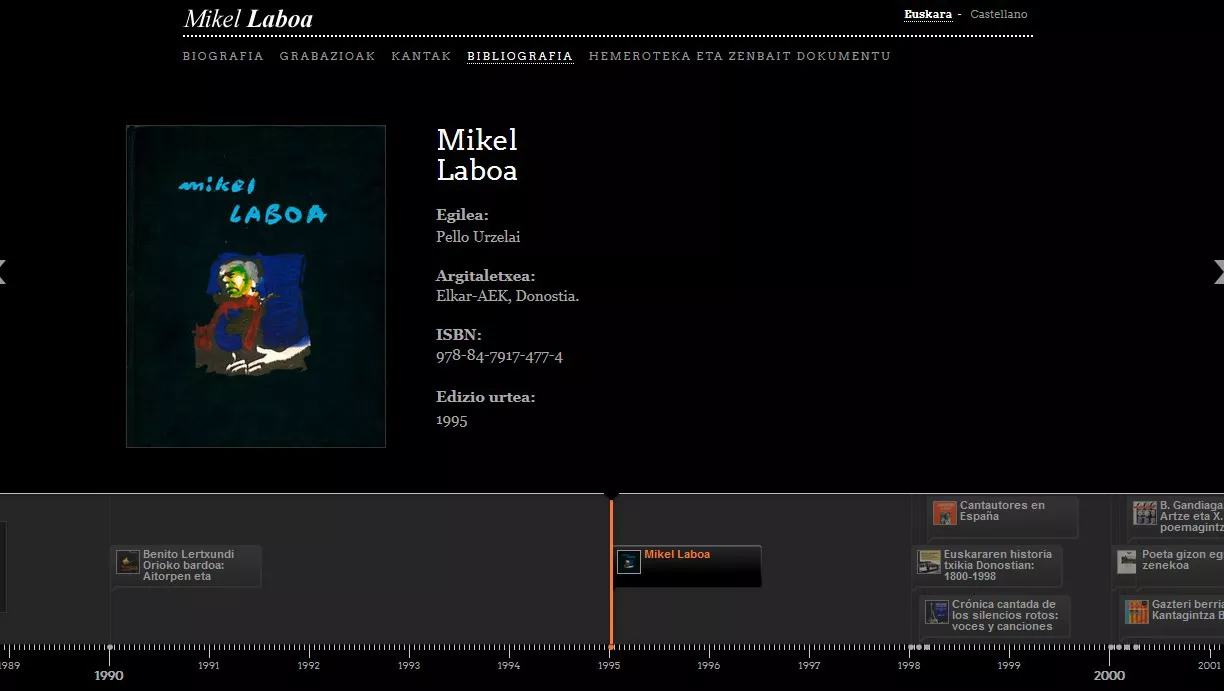The image size is (1224, 691).
Task: Go to next timeline entry arrow
Action: [x=1218, y=271]
